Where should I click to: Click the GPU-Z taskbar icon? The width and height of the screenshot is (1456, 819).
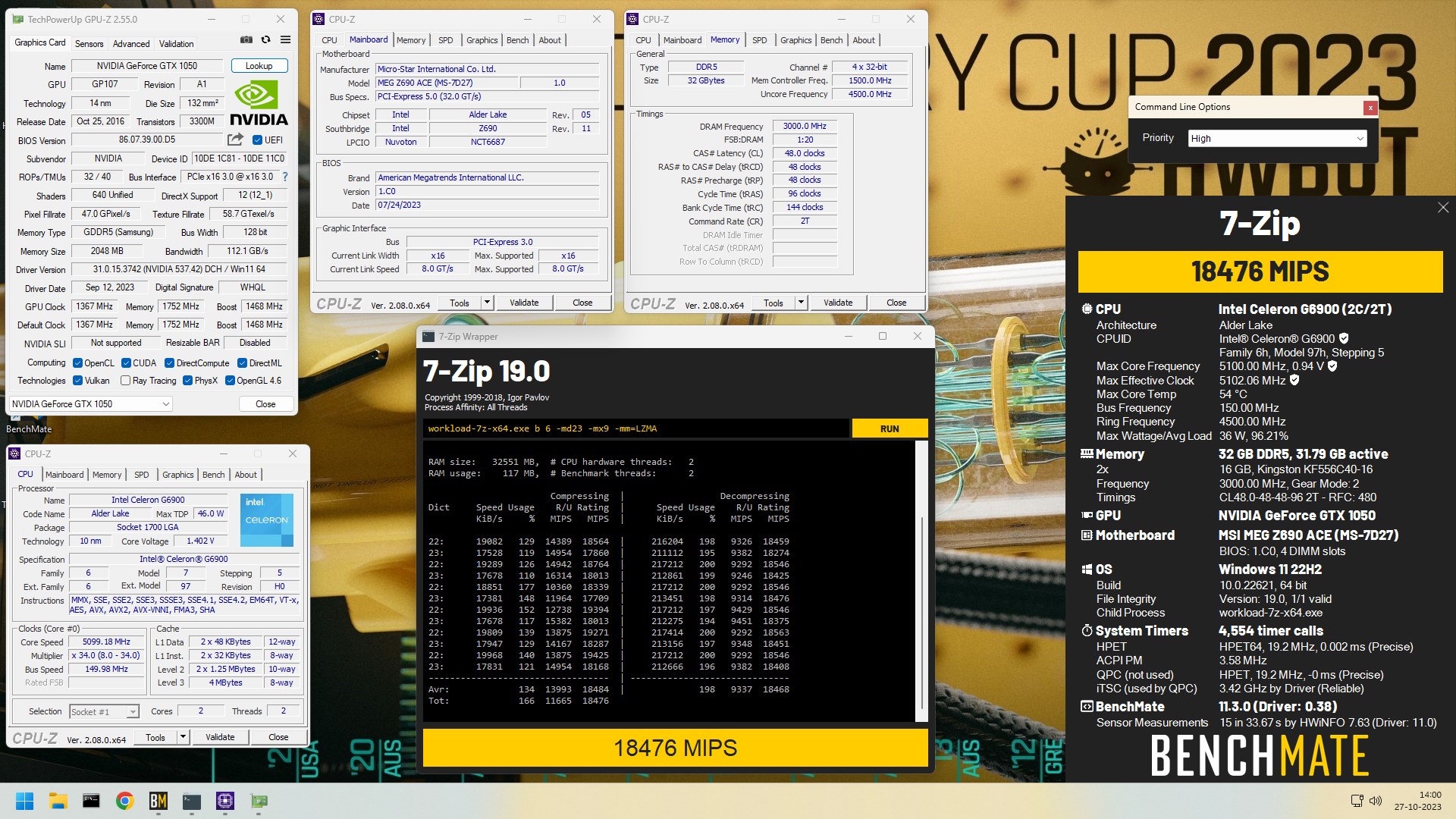tap(259, 801)
